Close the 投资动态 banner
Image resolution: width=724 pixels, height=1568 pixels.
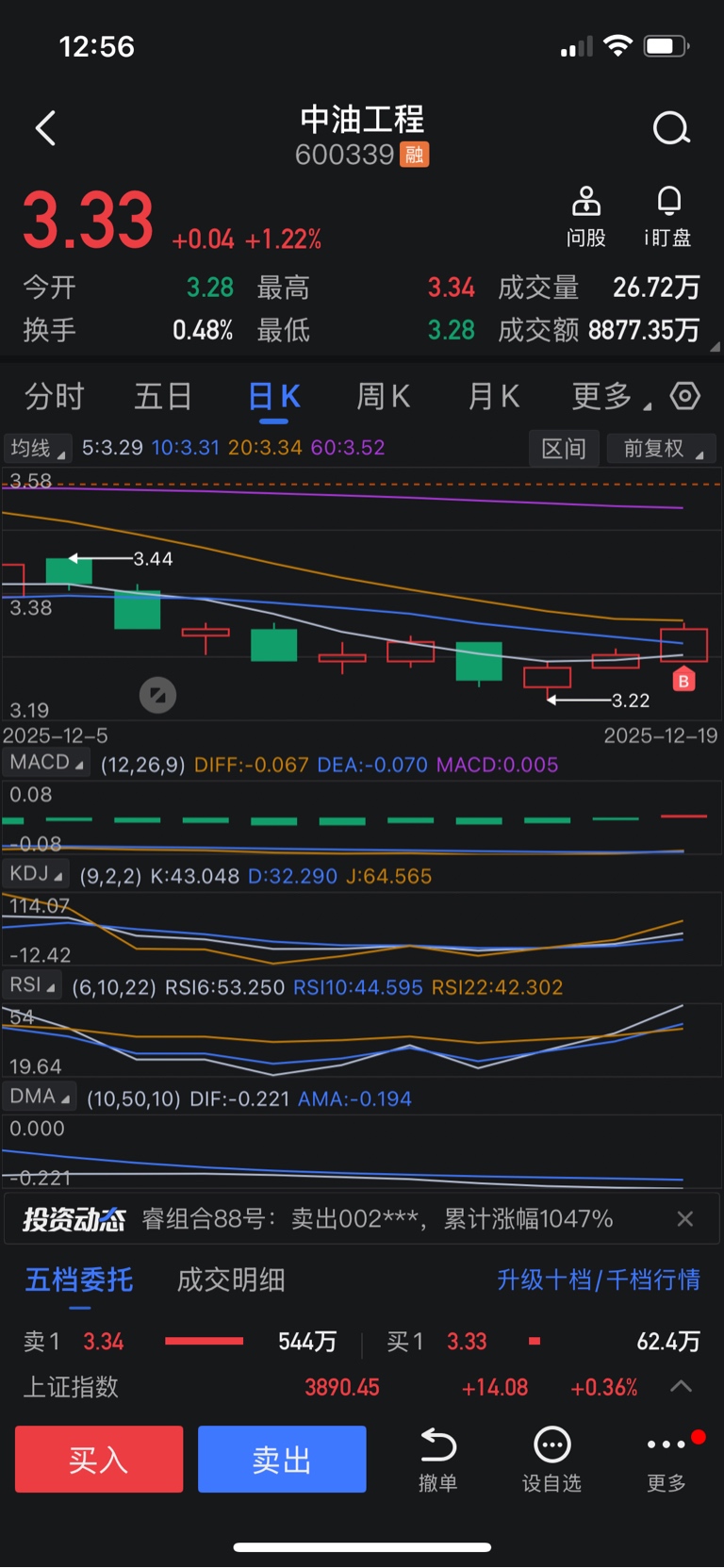685,1219
